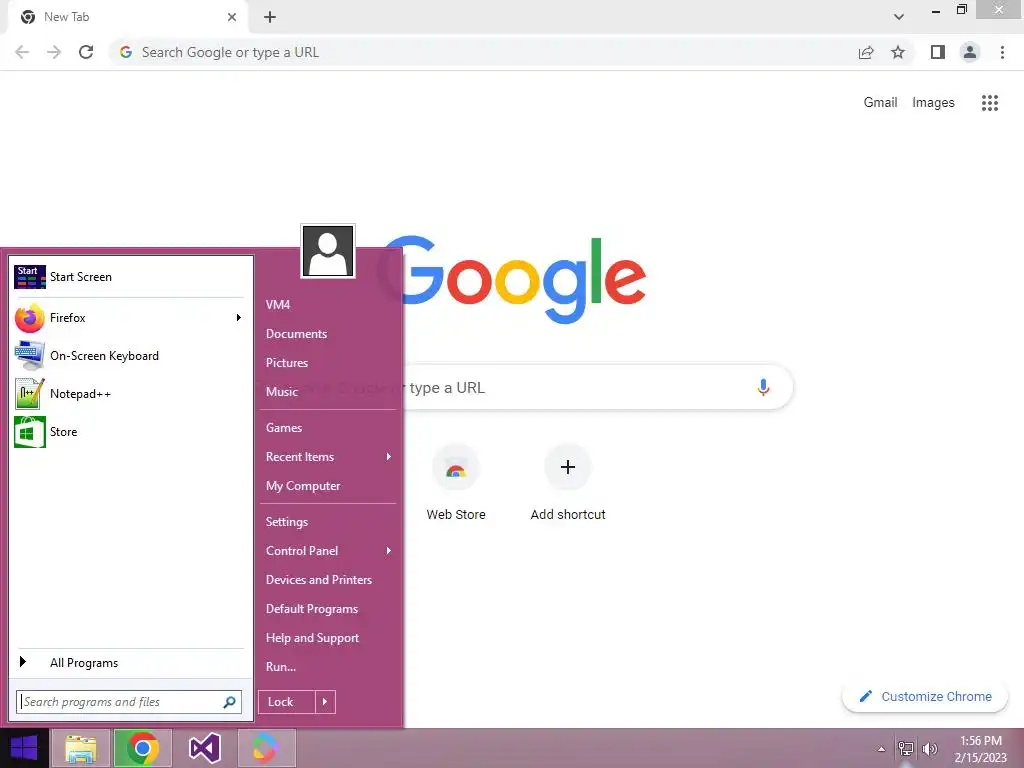1024x768 pixels.
Task: Open Music from start menu
Action: (328, 392)
